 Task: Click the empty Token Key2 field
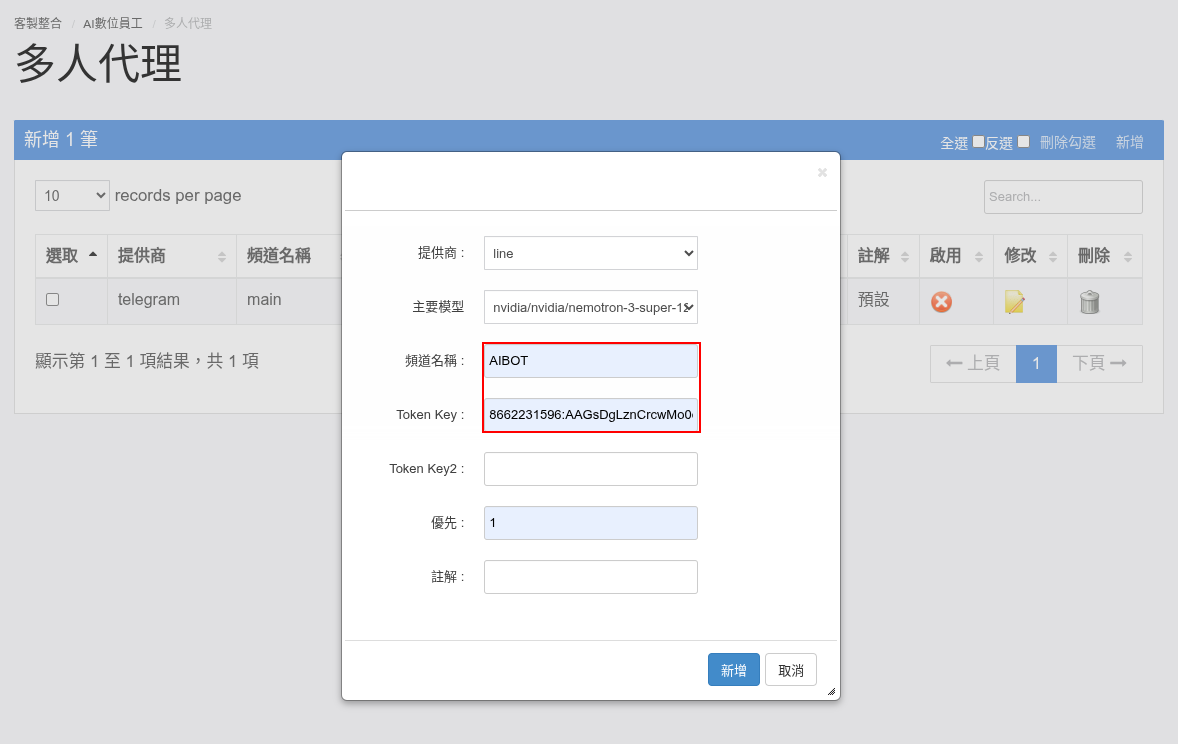(x=591, y=469)
